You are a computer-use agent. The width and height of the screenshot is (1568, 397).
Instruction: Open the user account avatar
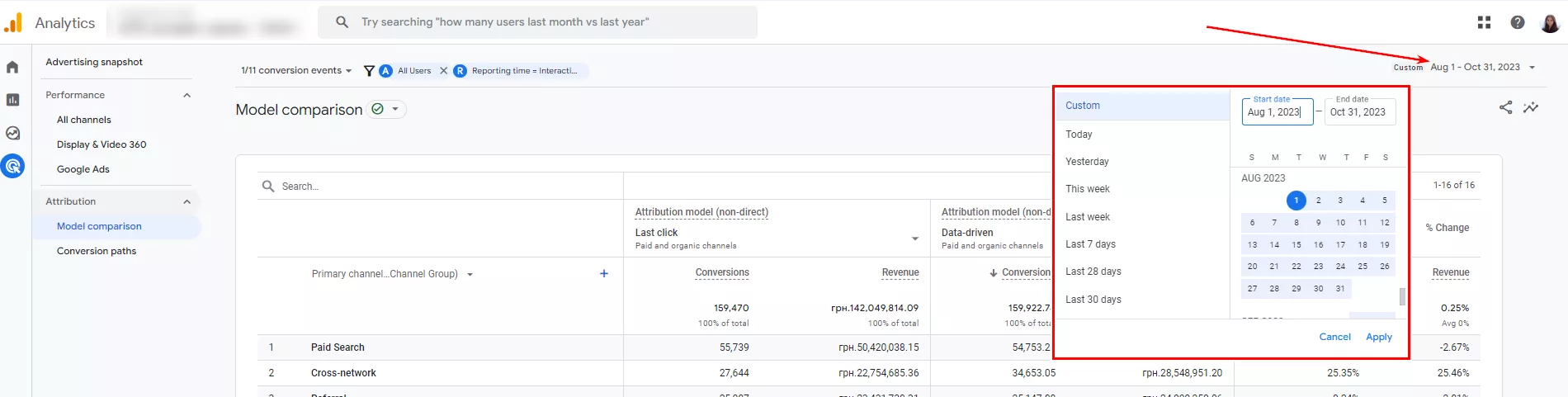[x=1550, y=22]
